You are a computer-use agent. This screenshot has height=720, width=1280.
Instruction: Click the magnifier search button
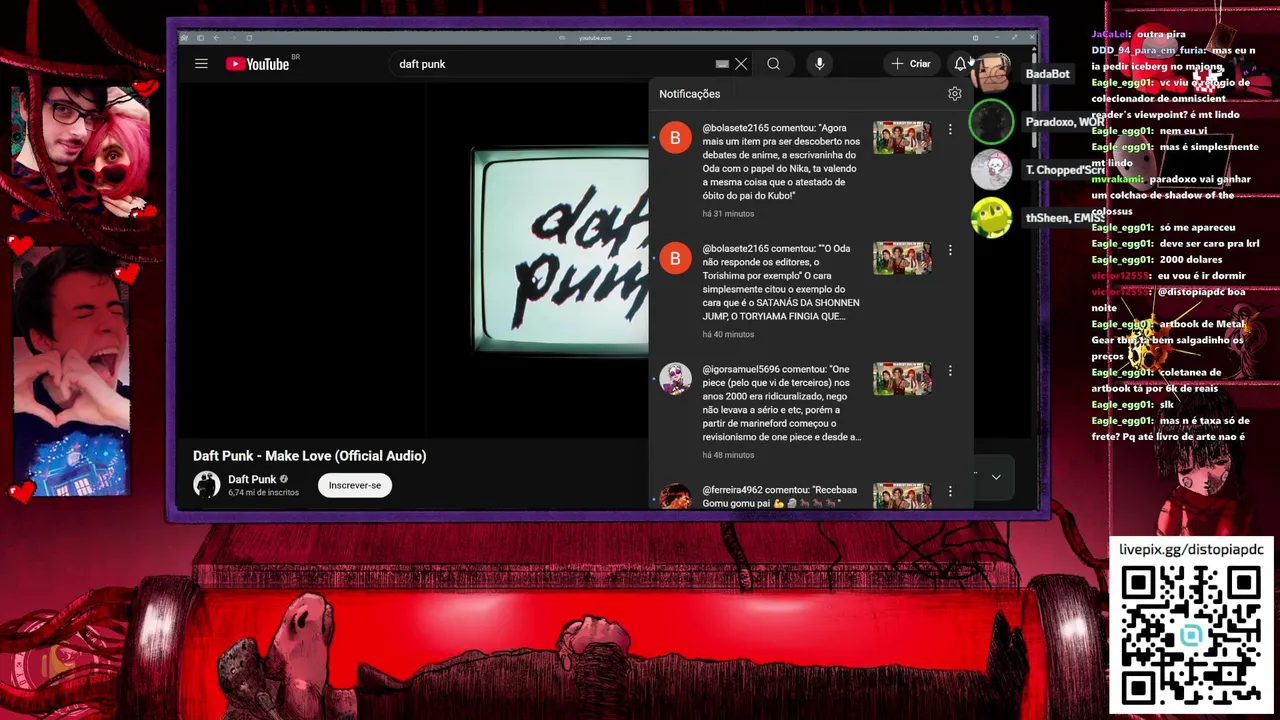tap(773, 64)
